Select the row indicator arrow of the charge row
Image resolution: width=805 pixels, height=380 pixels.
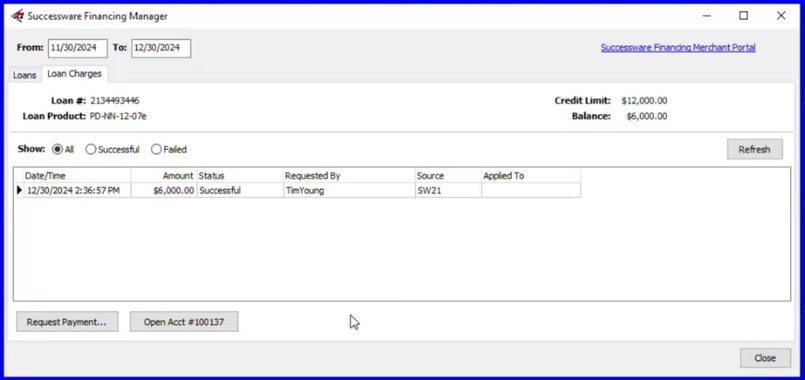[19, 191]
